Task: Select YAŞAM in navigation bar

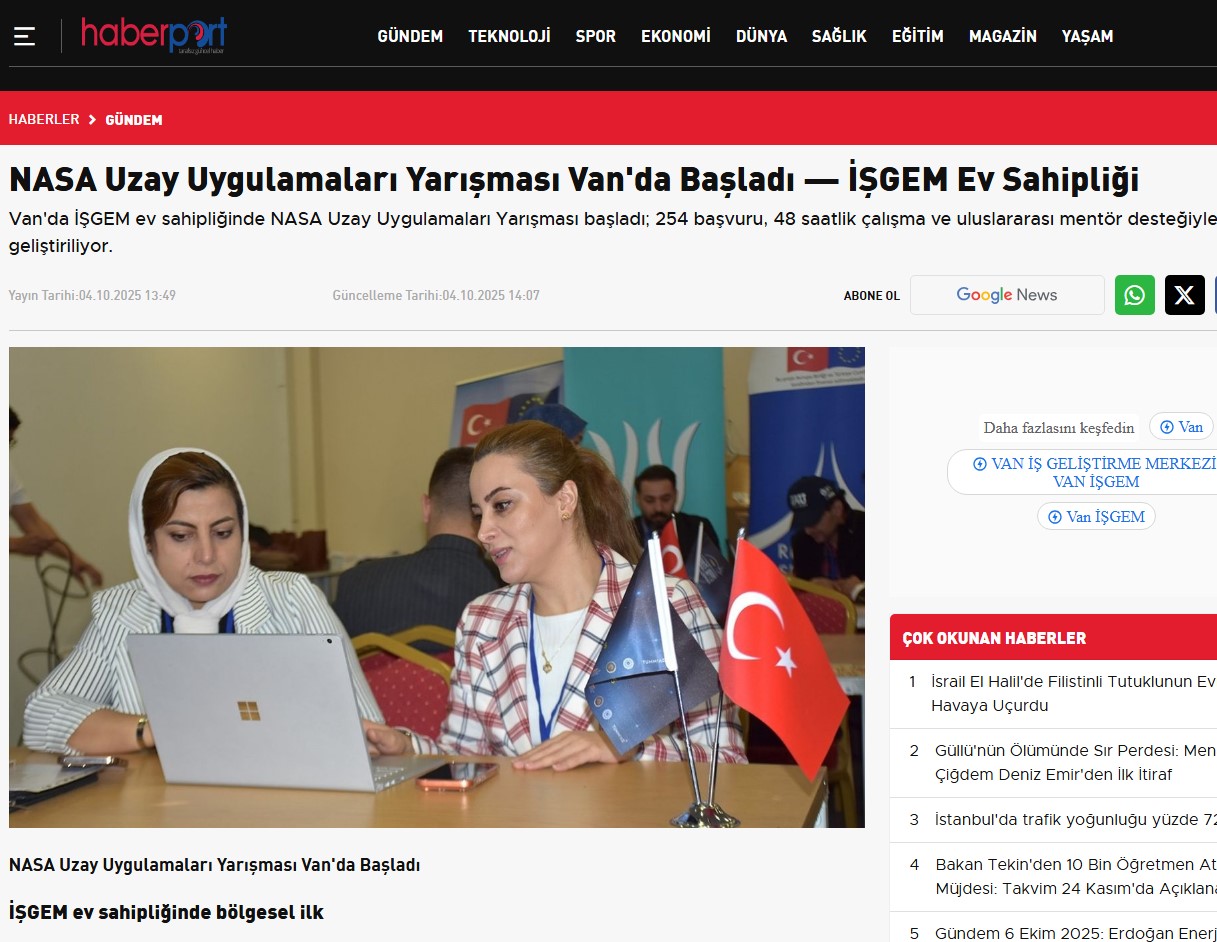Action: [1087, 36]
